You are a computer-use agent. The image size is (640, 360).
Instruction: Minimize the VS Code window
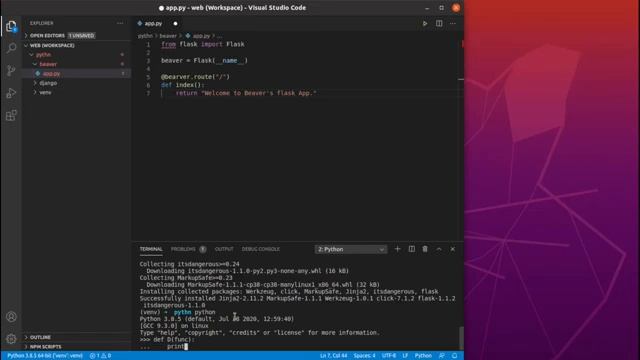[427, 8]
